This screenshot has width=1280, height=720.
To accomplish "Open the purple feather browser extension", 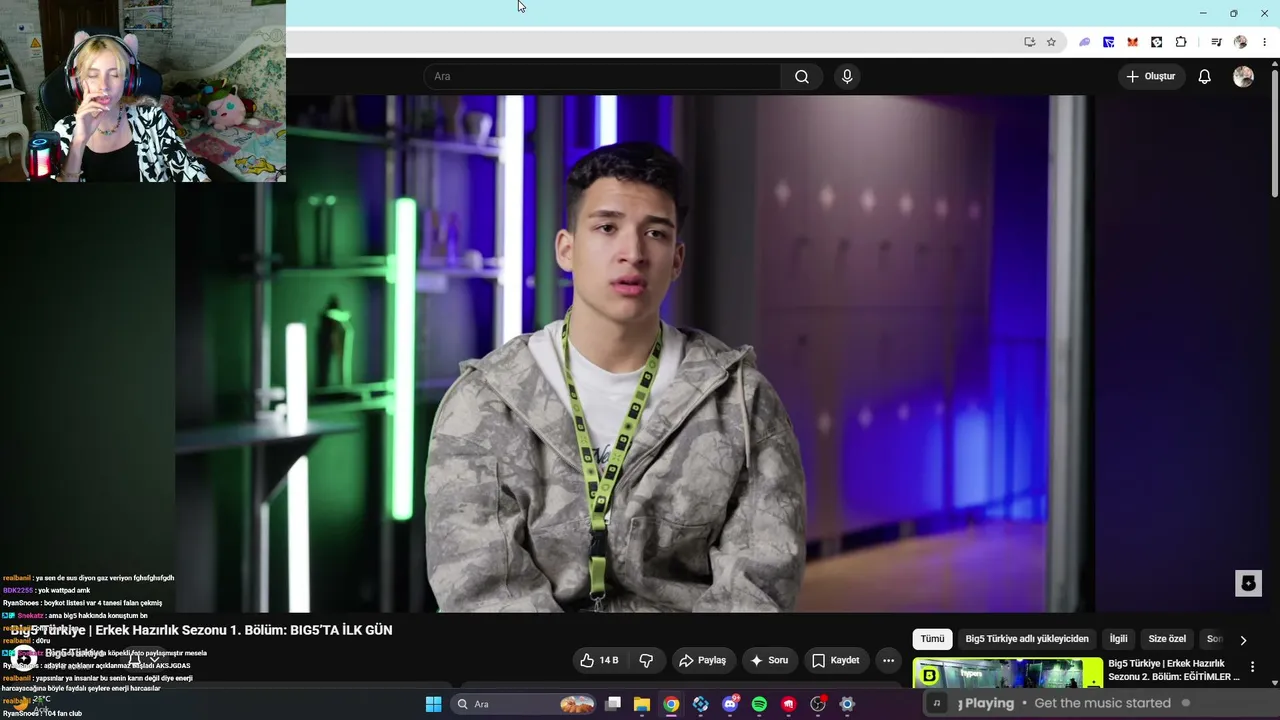I will pos(1085,42).
